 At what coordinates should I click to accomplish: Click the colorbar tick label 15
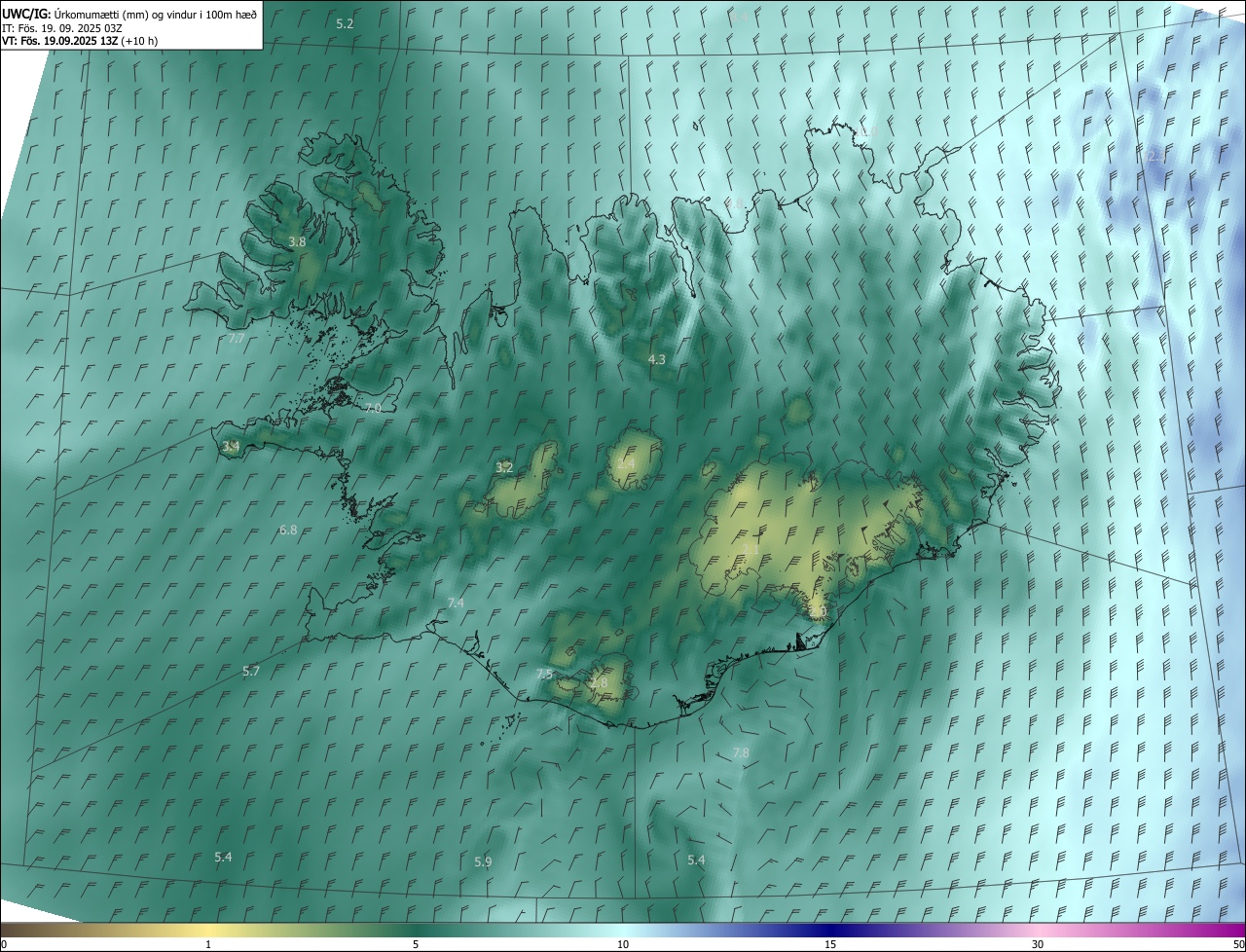coord(830,944)
